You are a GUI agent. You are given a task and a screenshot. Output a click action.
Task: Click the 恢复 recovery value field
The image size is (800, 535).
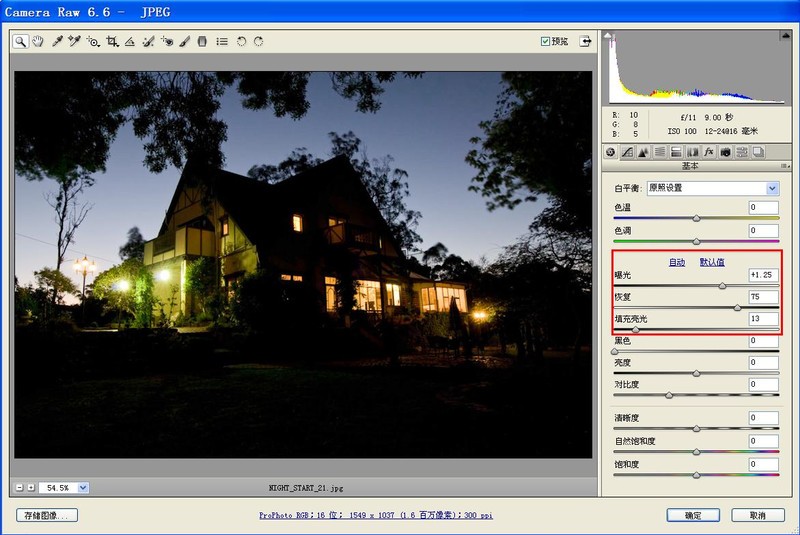763,297
